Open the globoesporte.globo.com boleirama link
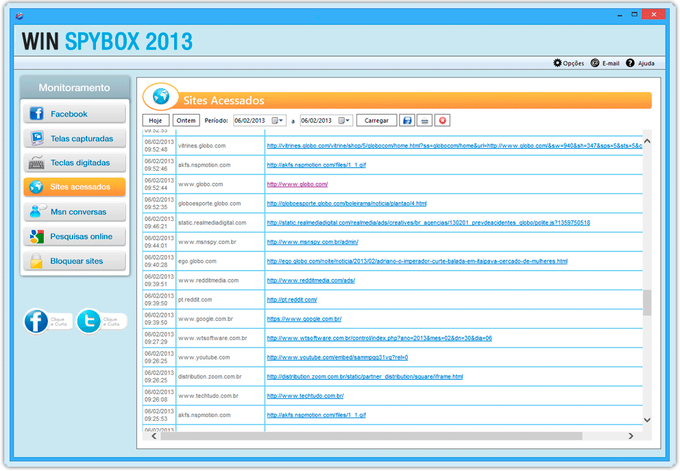This screenshot has width=680, height=471. coord(347,203)
